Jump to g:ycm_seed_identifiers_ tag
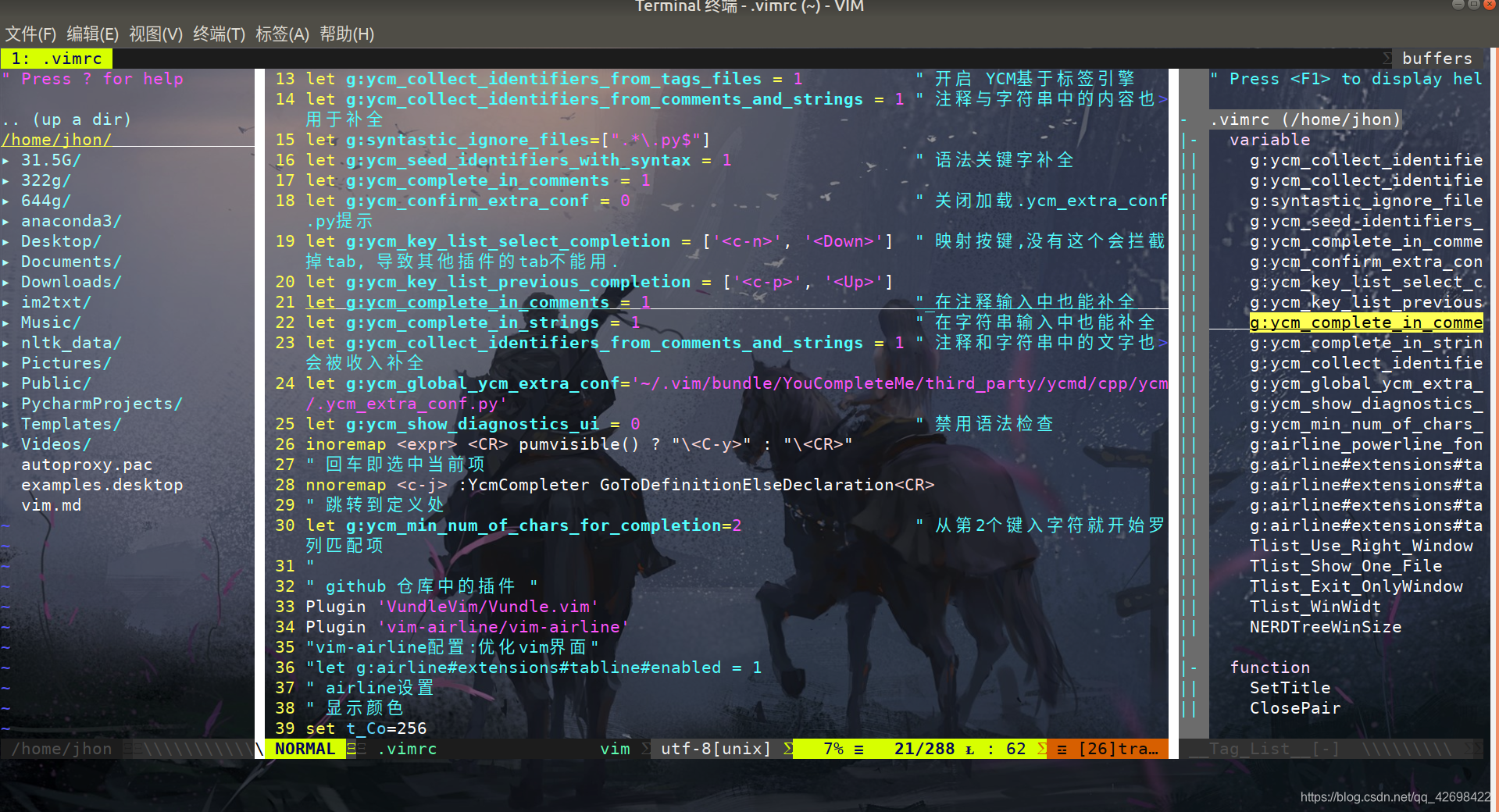The width and height of the screenshot is (1499, 812). click(x=1366, y=221)
